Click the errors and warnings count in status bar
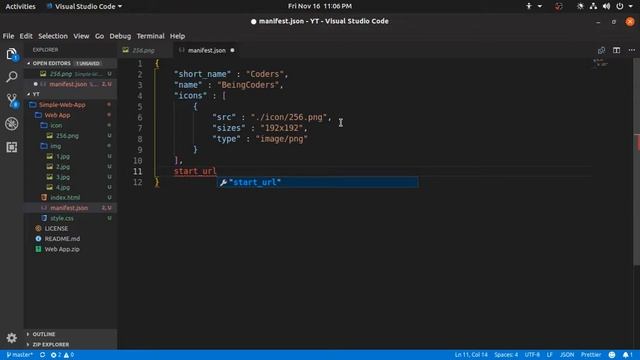The width and height of the screenshot is (640, 360). pos(62,355)
